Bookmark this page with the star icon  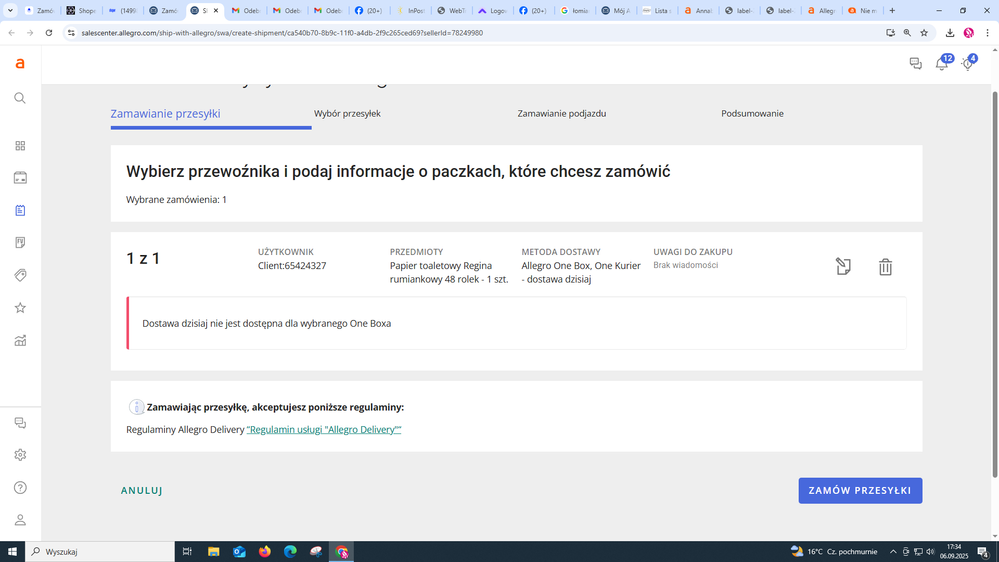click(924, 32)
